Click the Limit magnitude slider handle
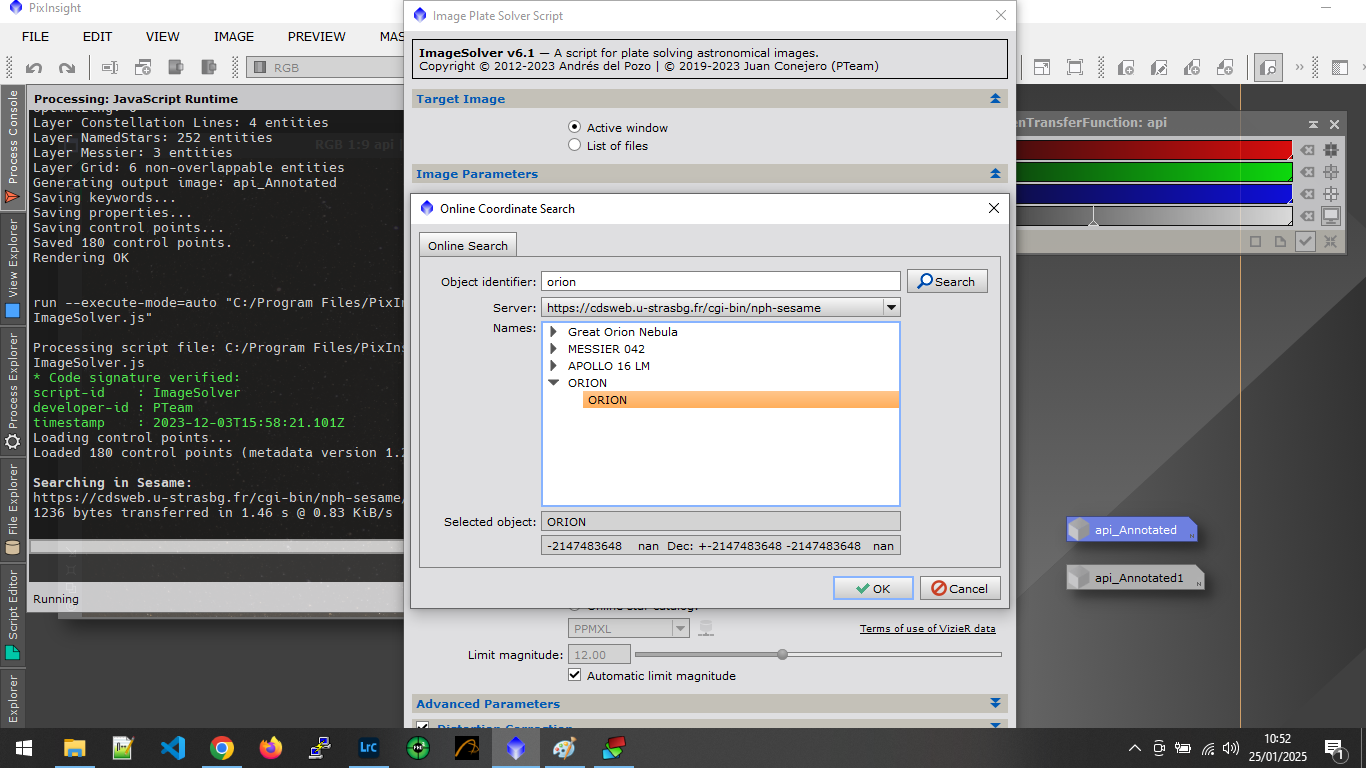This screenshot has height=768, width=1366. point(782,654)
